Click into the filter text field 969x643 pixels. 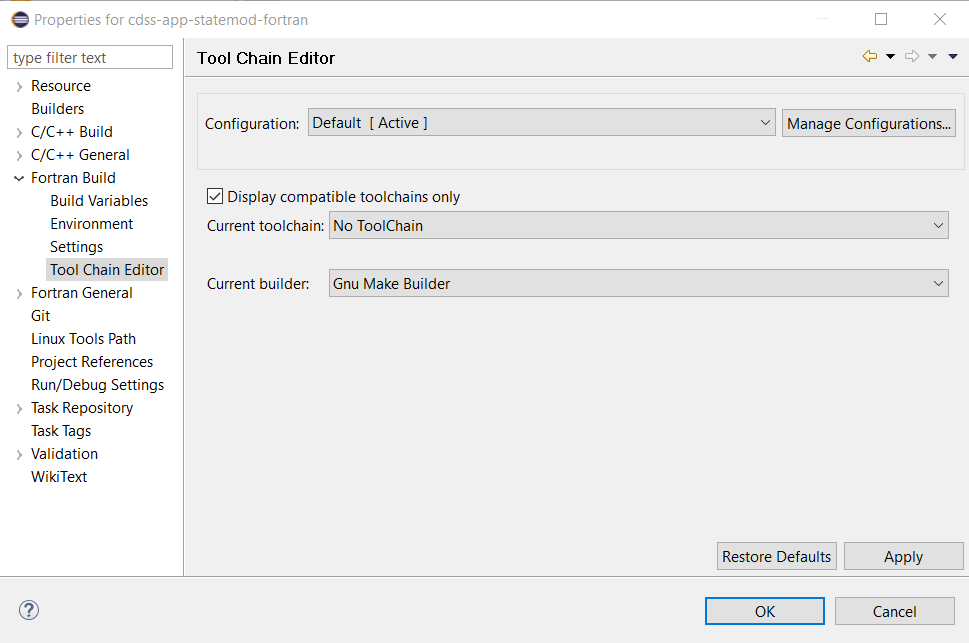coord(90,58)
